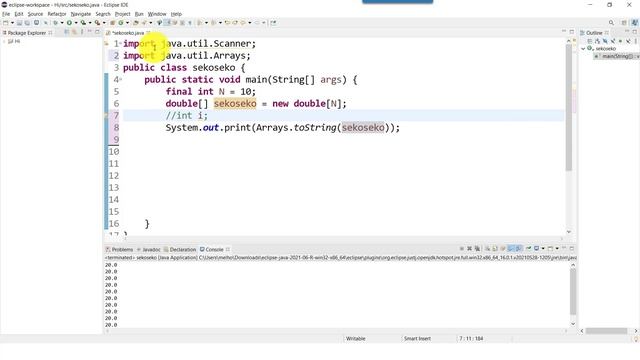Click line 7 comment "//int i;" in the editor

pos(187,116)
